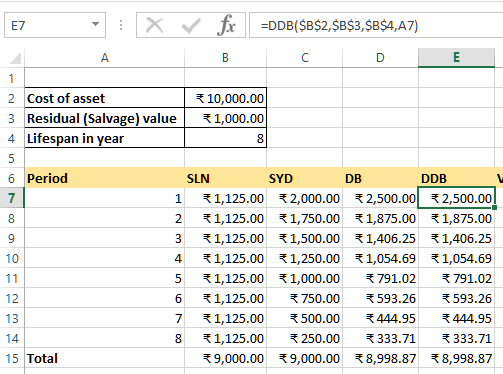
Task: Open the Insert Function fx icon
Action: click(226, 25)
